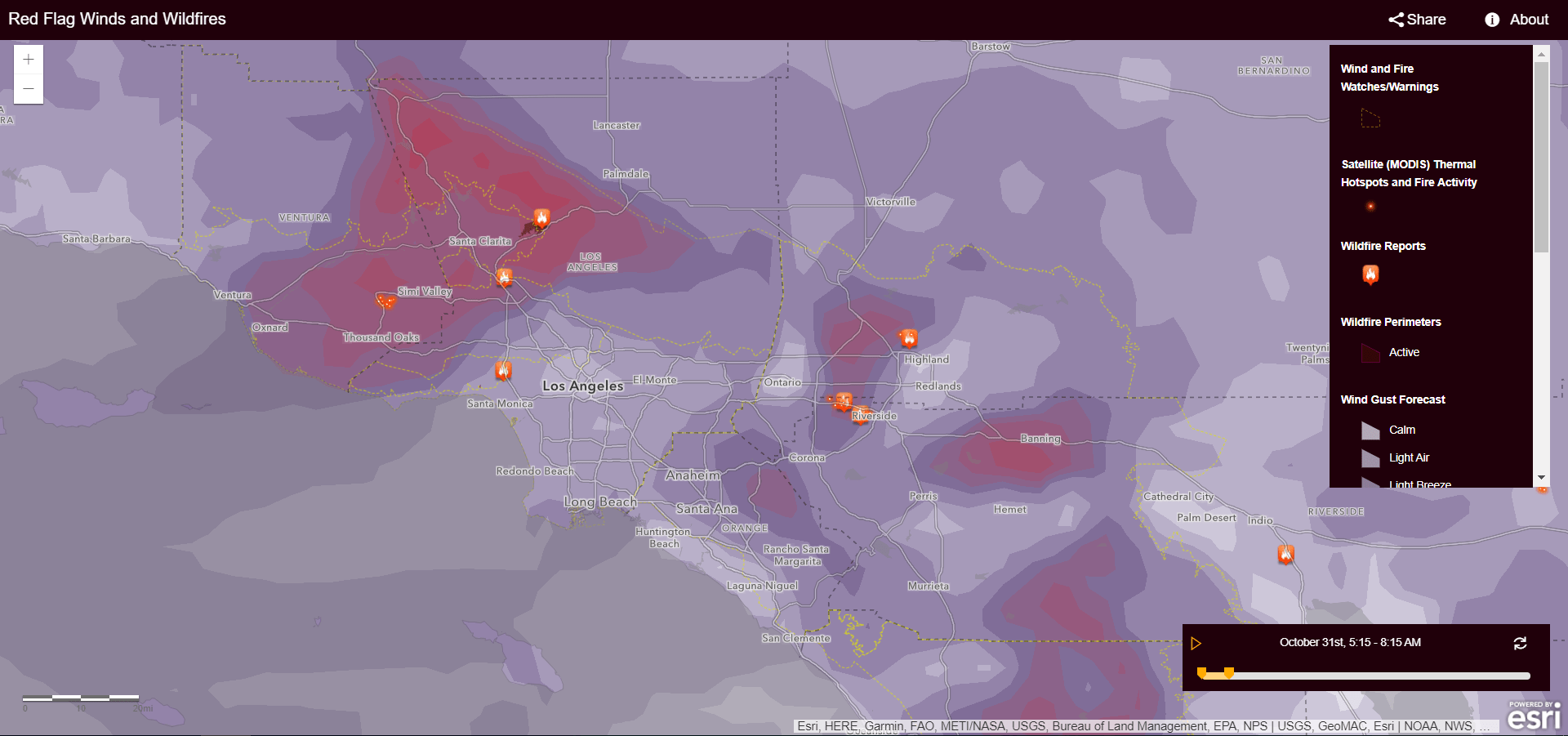Click wildfire marker near Highland
Image resolution: width=1568 pixels, height=736 pixels.
pyautogui.click(x=908, y=338)
